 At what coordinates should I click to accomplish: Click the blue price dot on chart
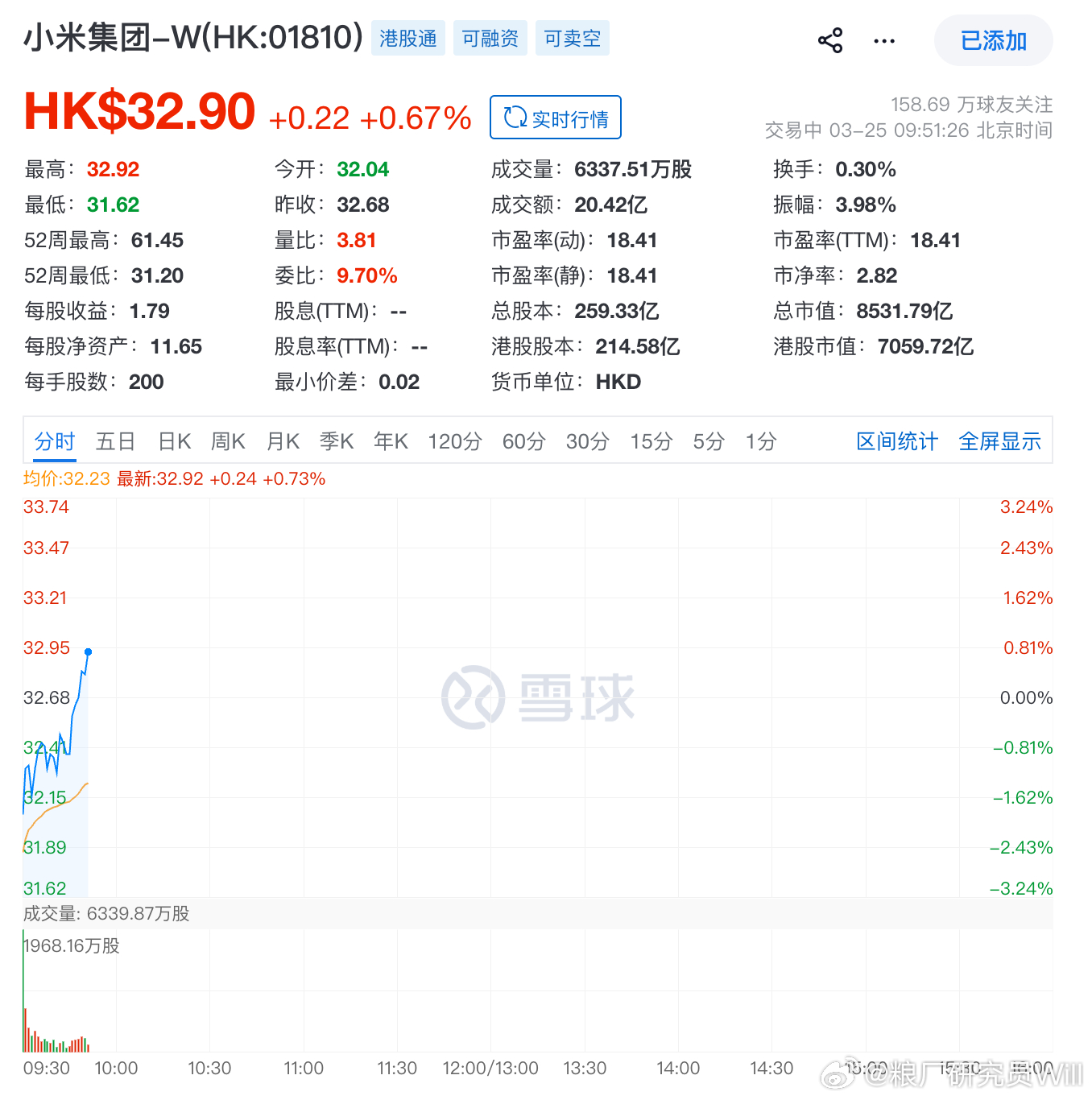tap(89, 651)
